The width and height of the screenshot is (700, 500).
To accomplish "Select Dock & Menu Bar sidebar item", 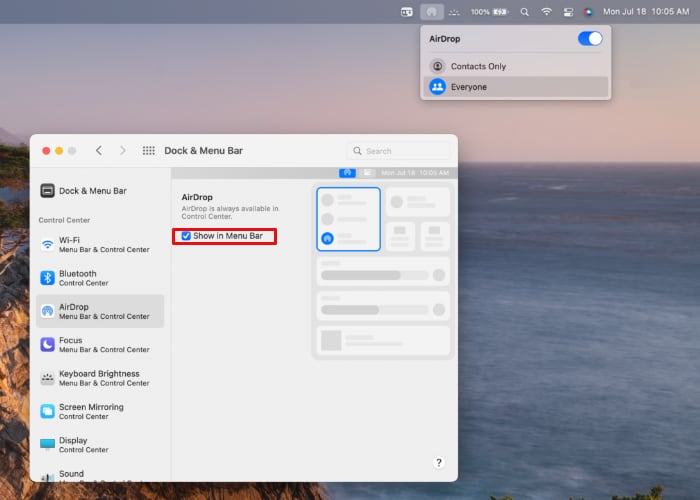I will [100, 191].
